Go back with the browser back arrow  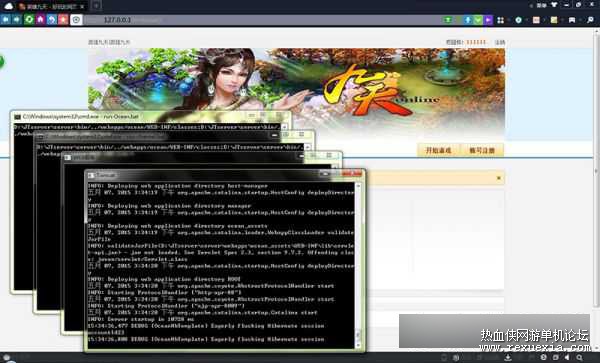(x=6, y=20)
